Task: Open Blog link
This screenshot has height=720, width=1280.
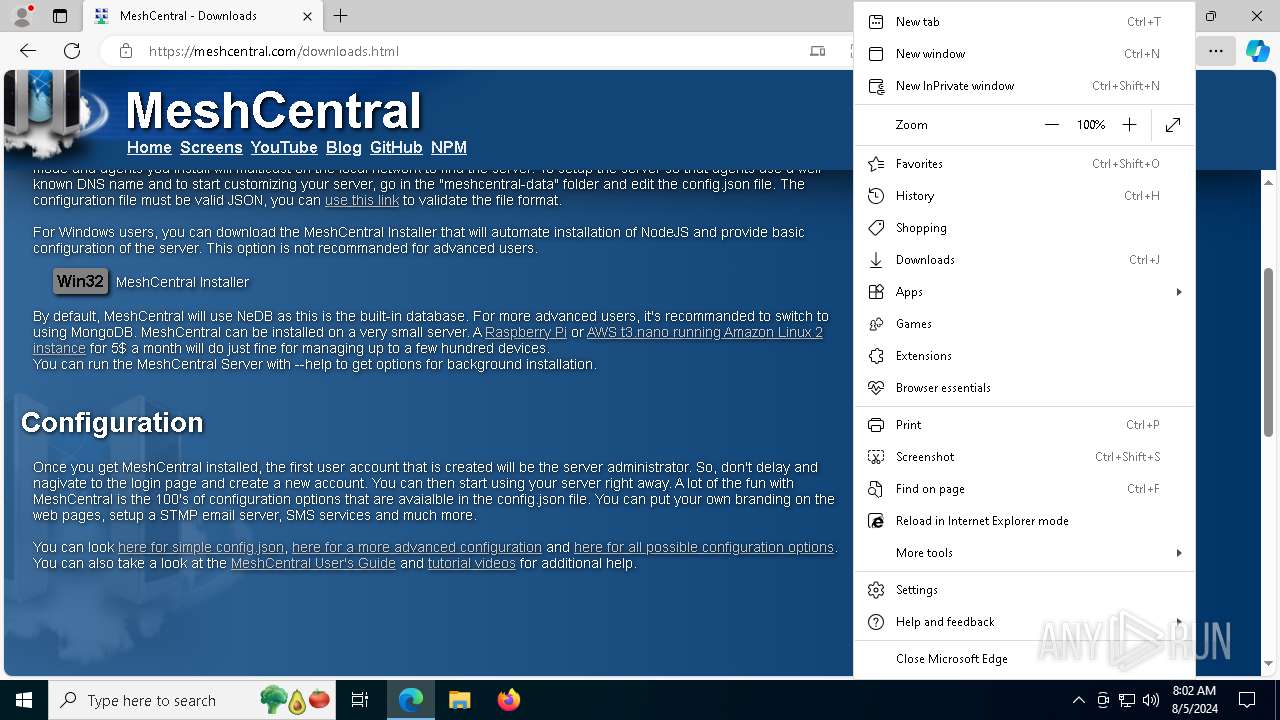Action: [x=343, y=147]
